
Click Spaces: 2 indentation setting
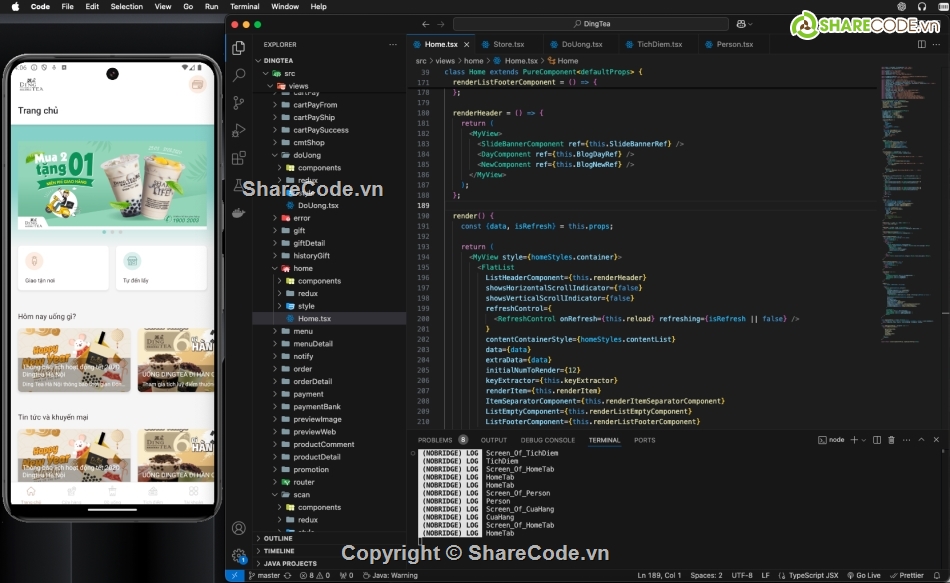pyautogui.click(x=706, y=575)
